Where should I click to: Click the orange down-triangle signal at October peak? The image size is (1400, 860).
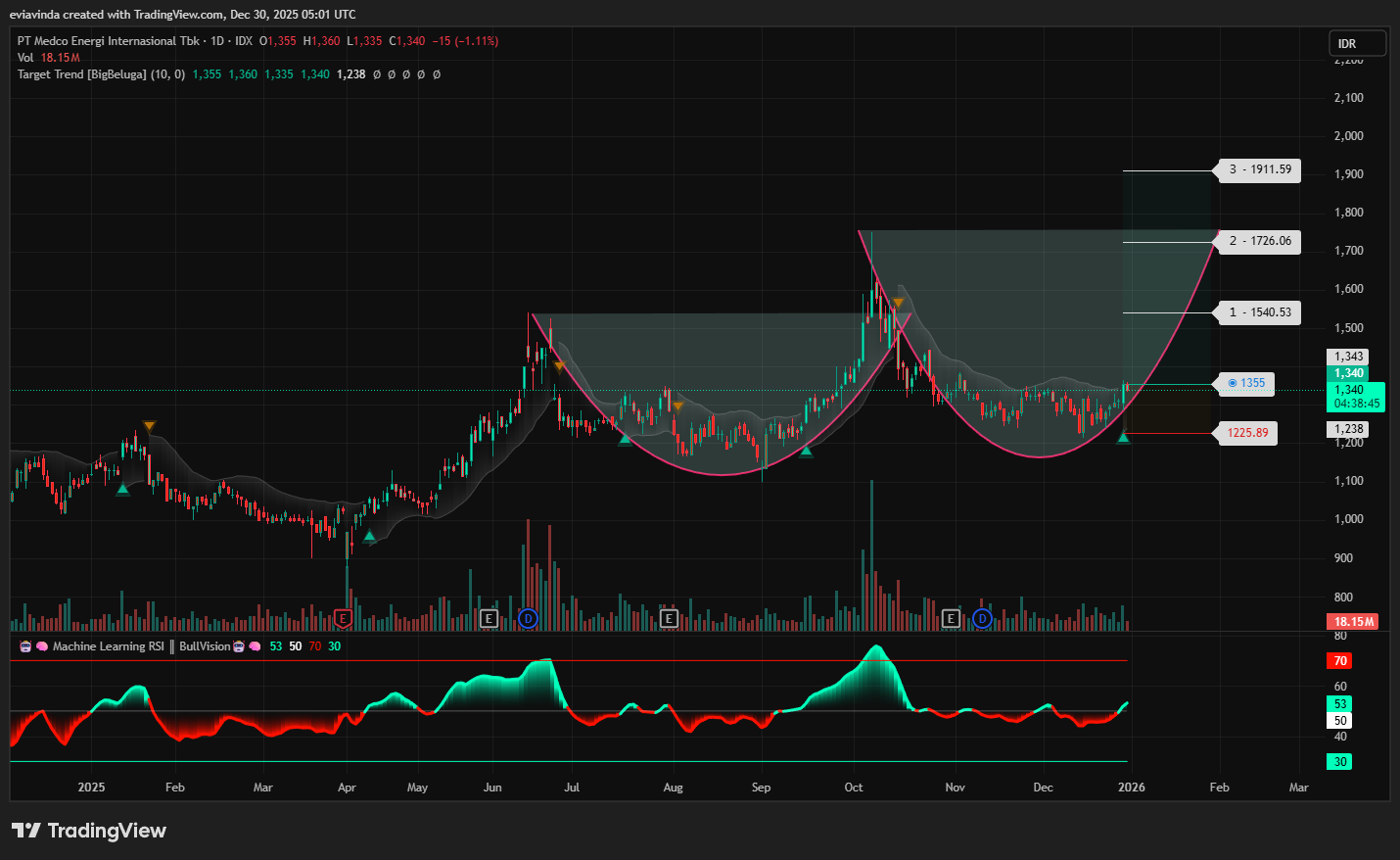898,304
